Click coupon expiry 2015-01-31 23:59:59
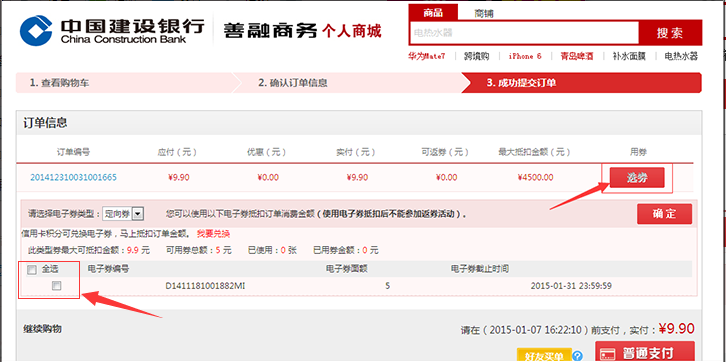Image resolution: width=726 pixels, height=362 pixels. click(x=571, y=286)
